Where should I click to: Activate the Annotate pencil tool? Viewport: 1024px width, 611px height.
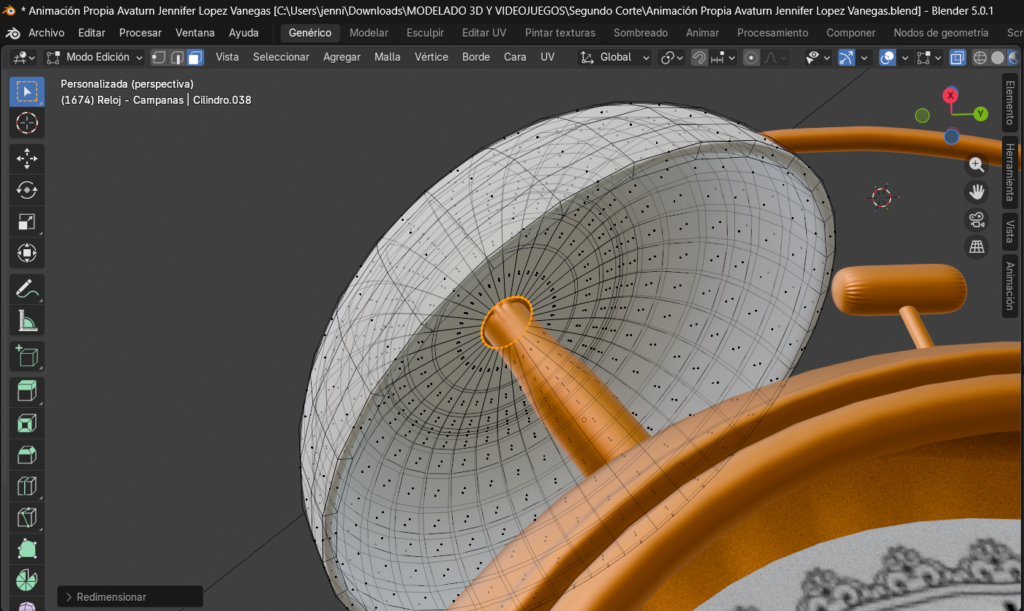pyautogui.click(x=27, y=289)
